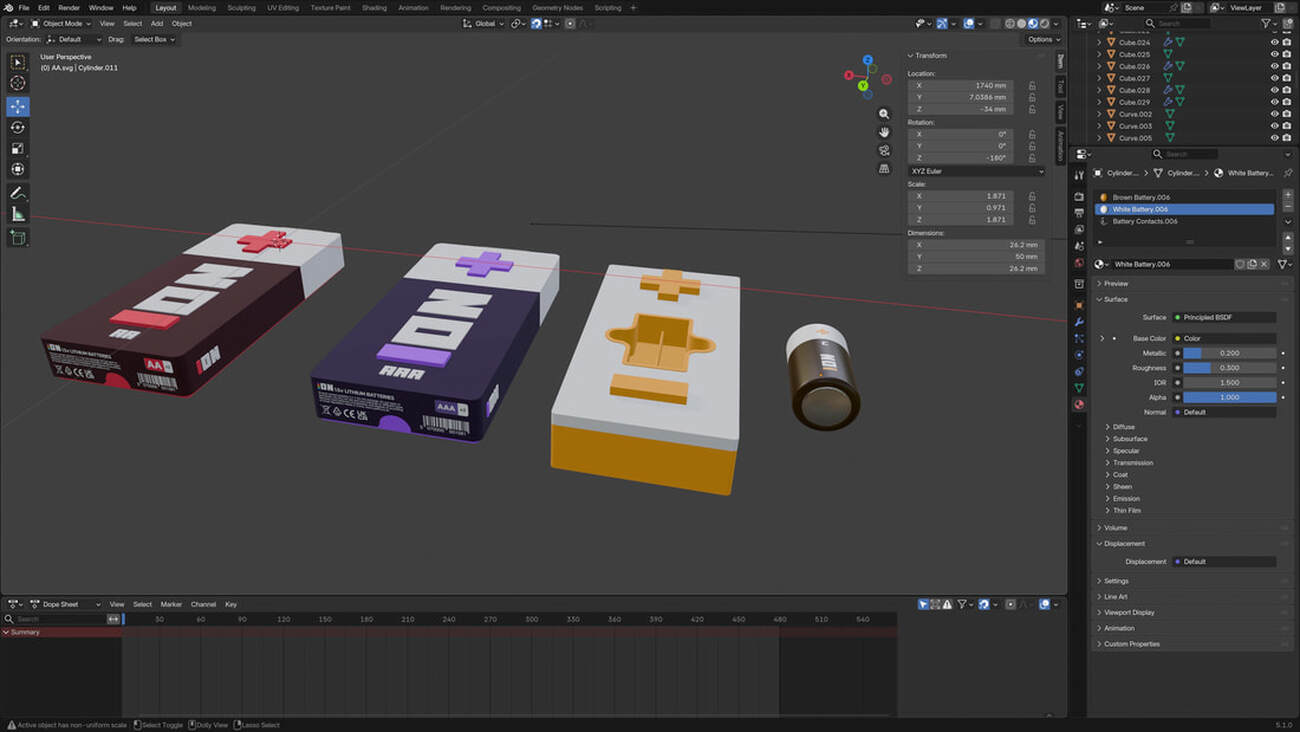
Task: Choose the Annotate tool
Action: click(x=17, y=192)
